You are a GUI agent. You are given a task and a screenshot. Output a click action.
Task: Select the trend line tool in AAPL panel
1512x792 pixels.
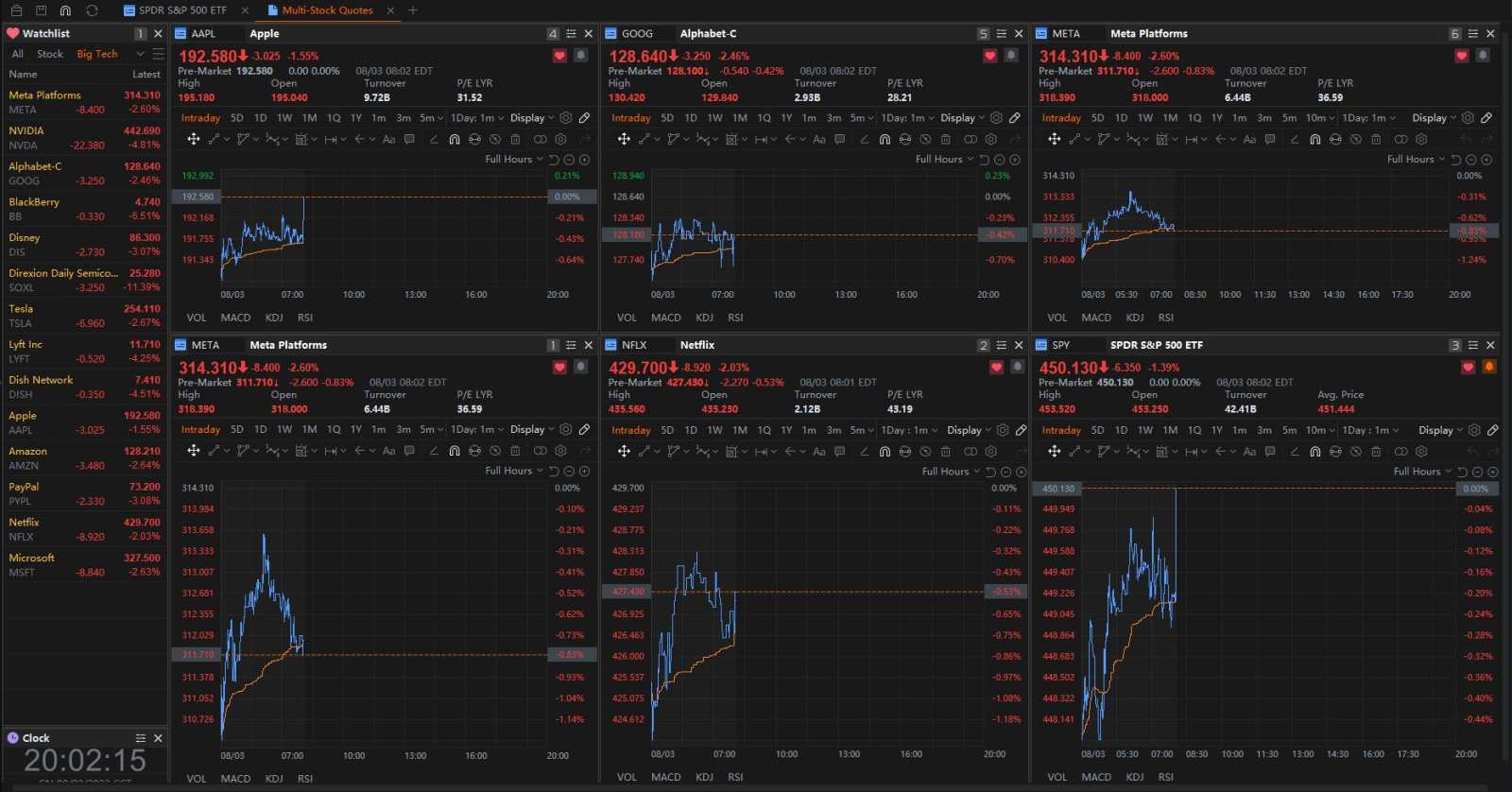click(x=214, y=139)
